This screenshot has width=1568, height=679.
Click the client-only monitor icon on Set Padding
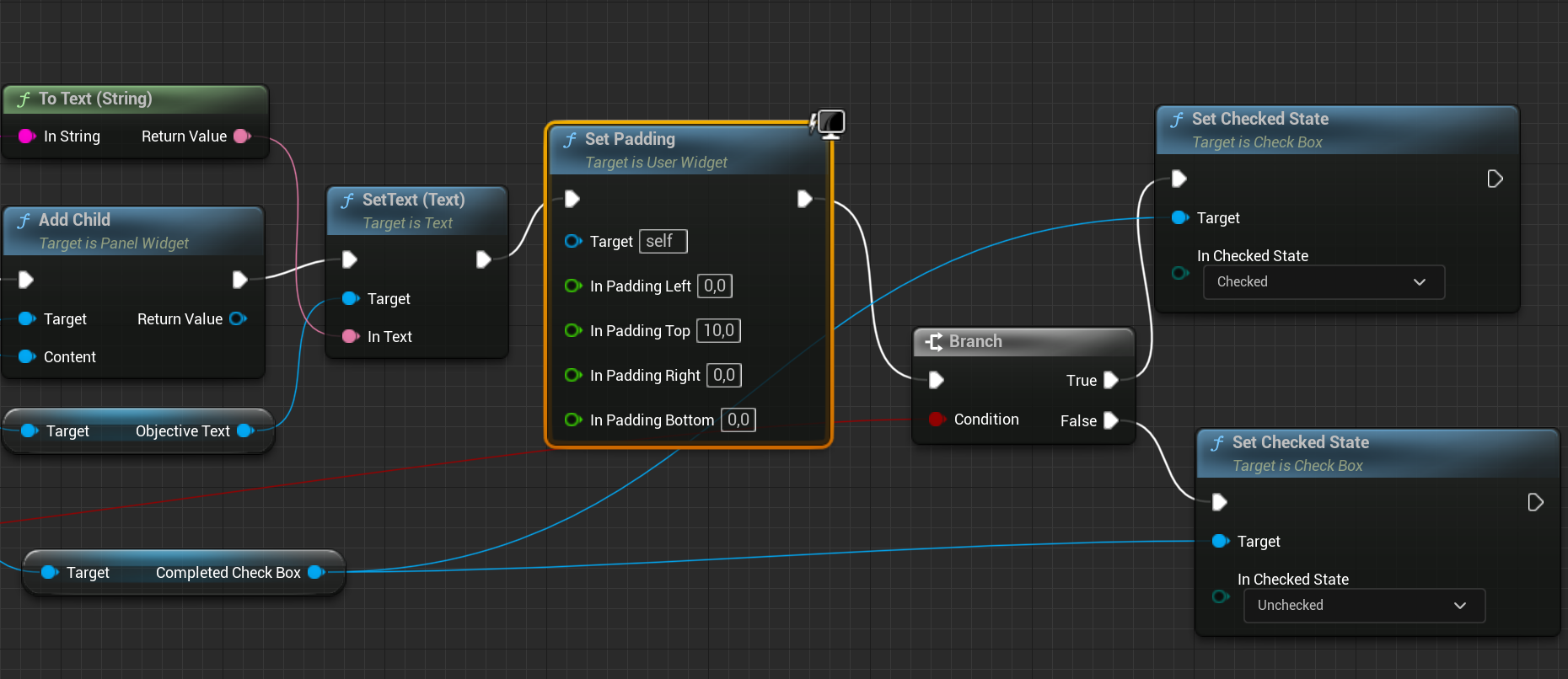(829, 123)
